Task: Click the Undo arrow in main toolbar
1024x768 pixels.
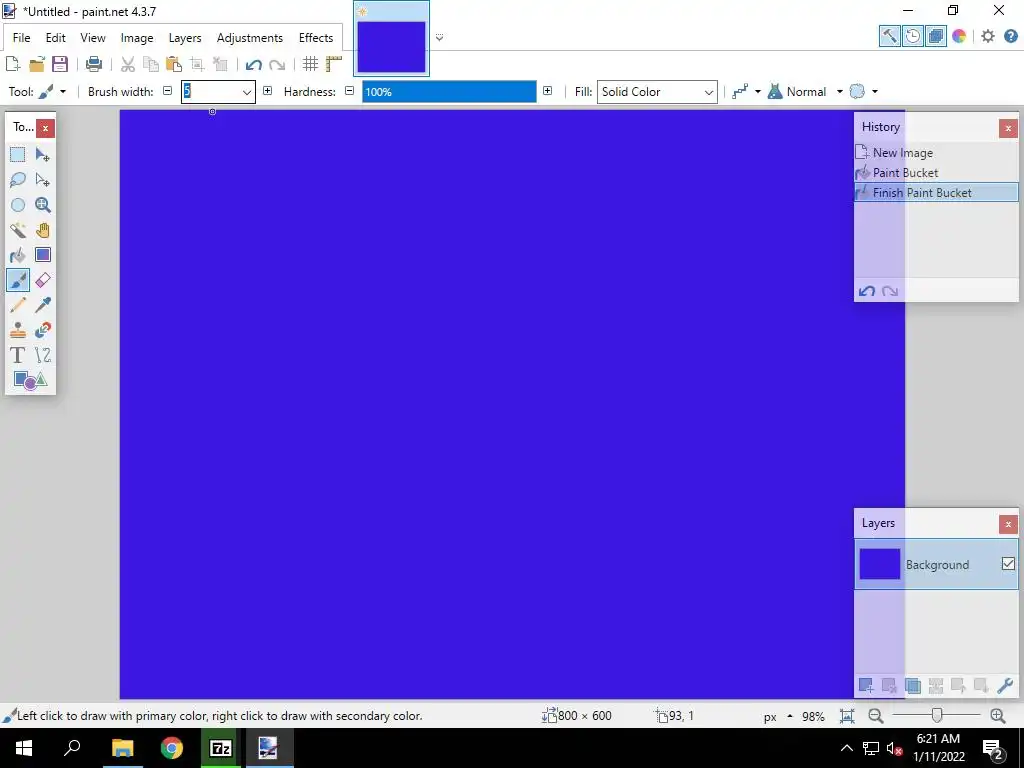Action: pos(253,64)
